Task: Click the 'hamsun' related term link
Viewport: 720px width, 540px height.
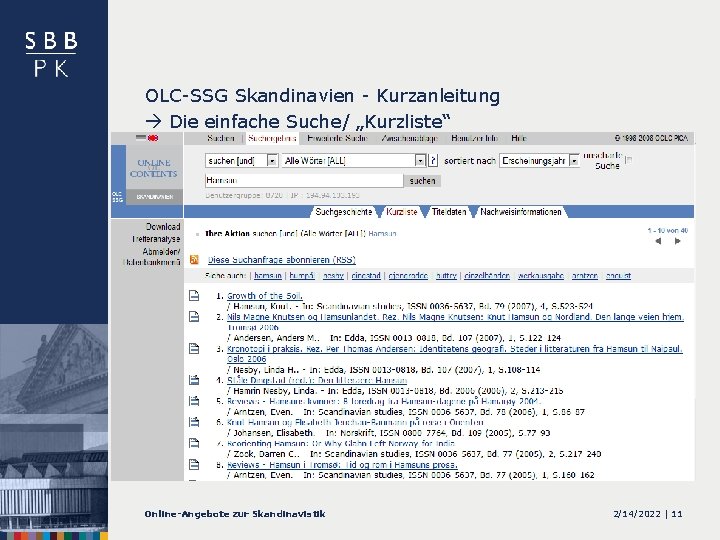Action: [268, 276]
